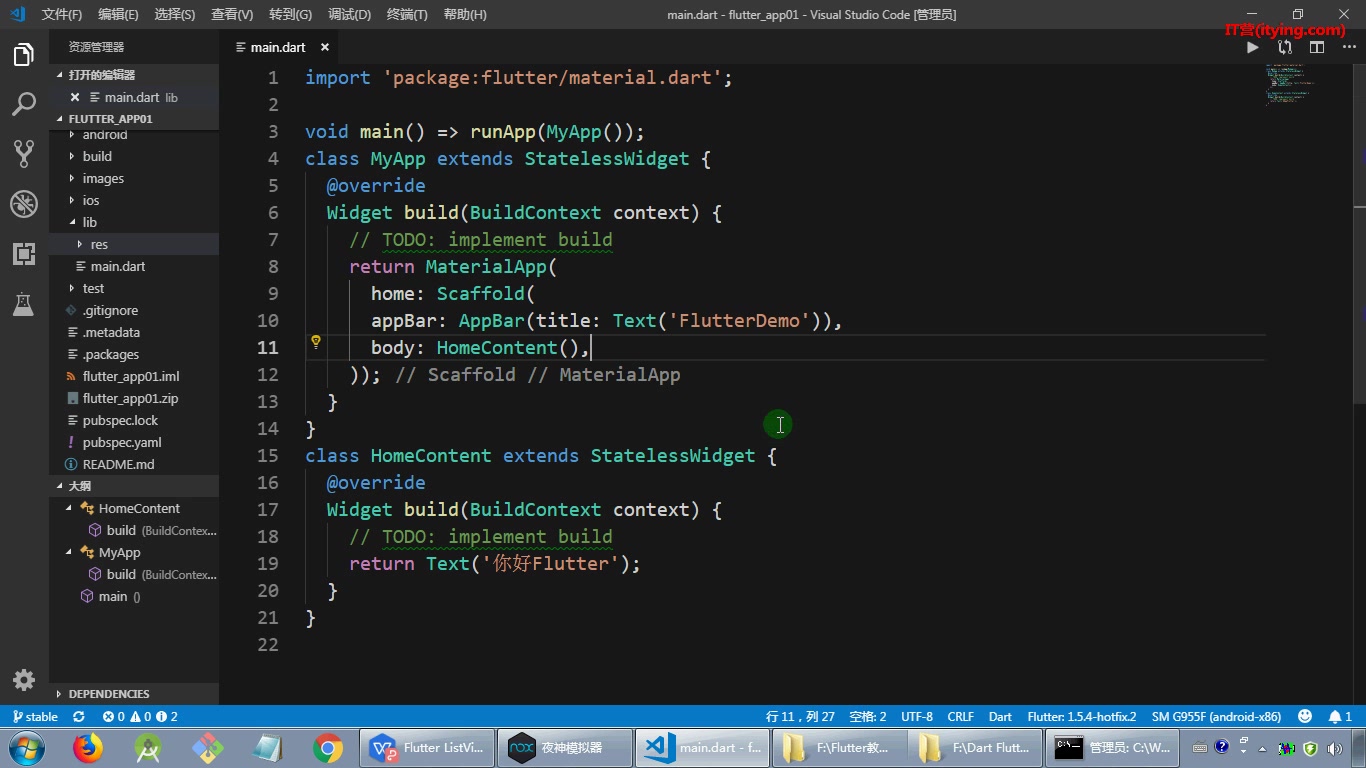Click the line 11 column 27 indicator

[x=801, y=717]
